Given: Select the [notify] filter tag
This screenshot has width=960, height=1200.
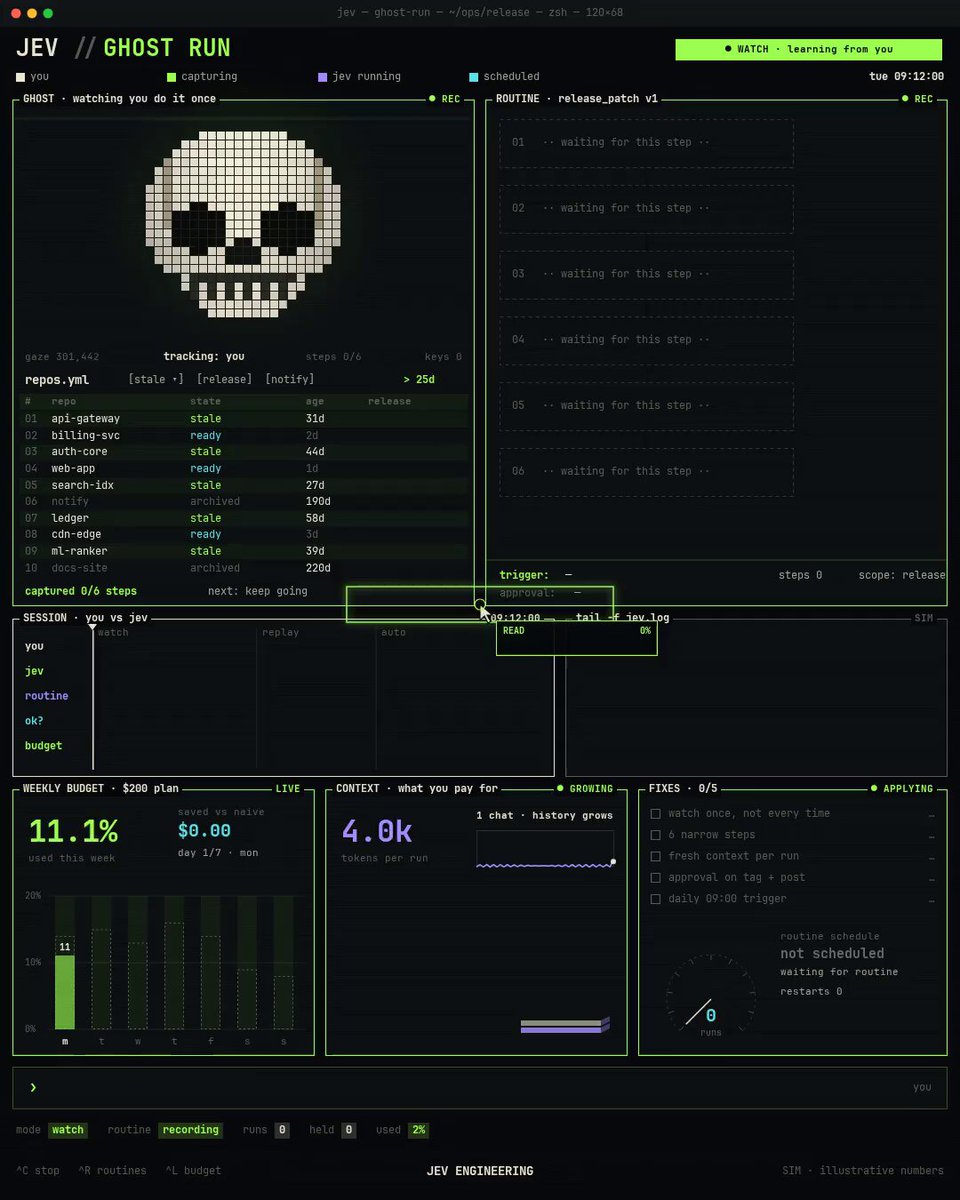Looking at the screenshot, I should click(x=289, y=379).
